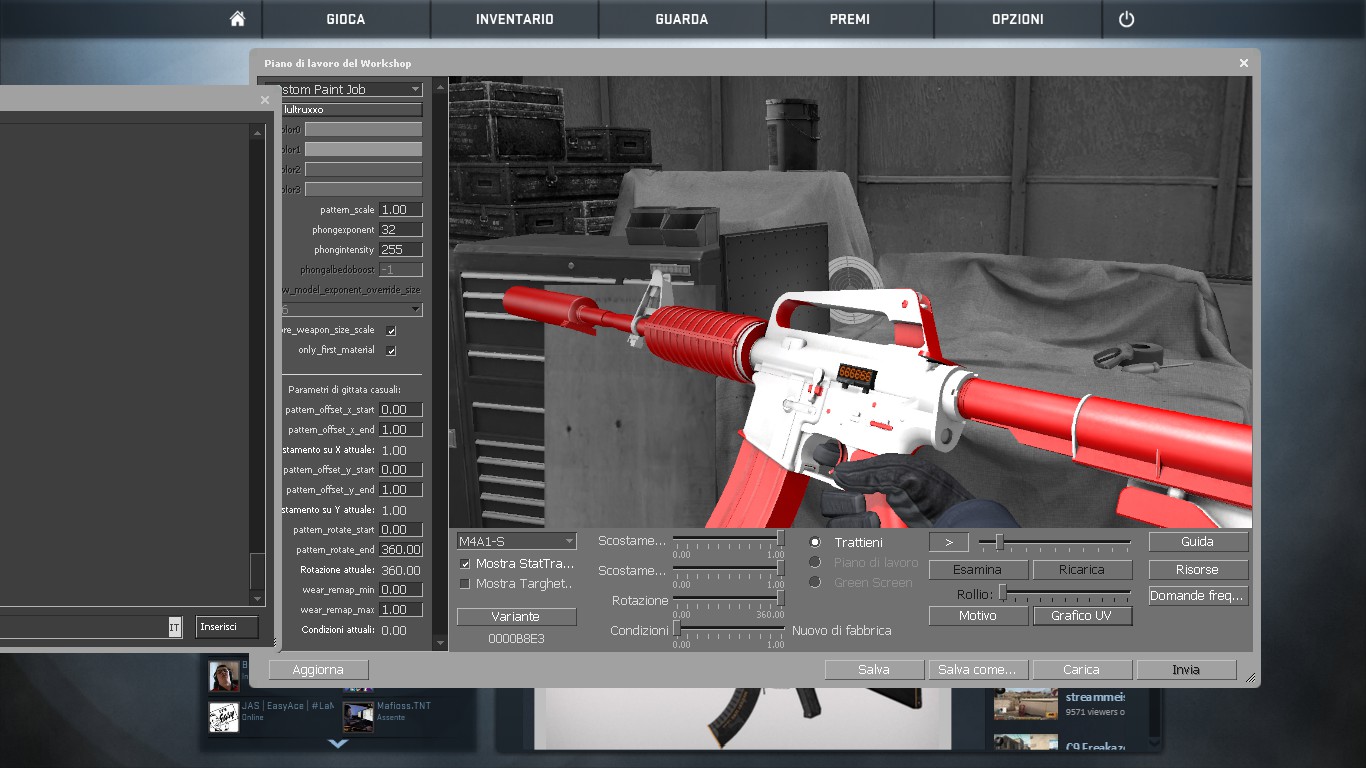Click the Salva come... button

978,670
